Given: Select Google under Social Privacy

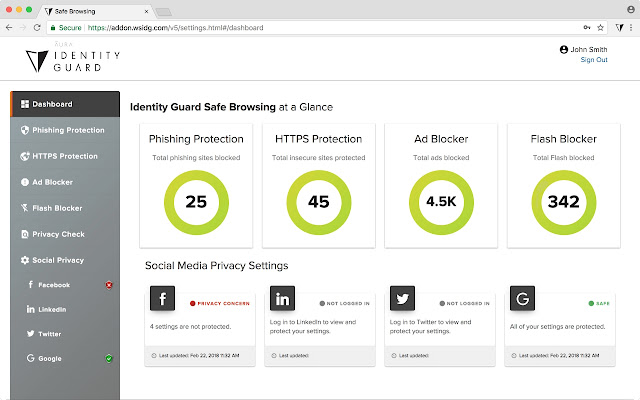Looking at the screenshot, I should pyautogui.click(x=50, y=357).
